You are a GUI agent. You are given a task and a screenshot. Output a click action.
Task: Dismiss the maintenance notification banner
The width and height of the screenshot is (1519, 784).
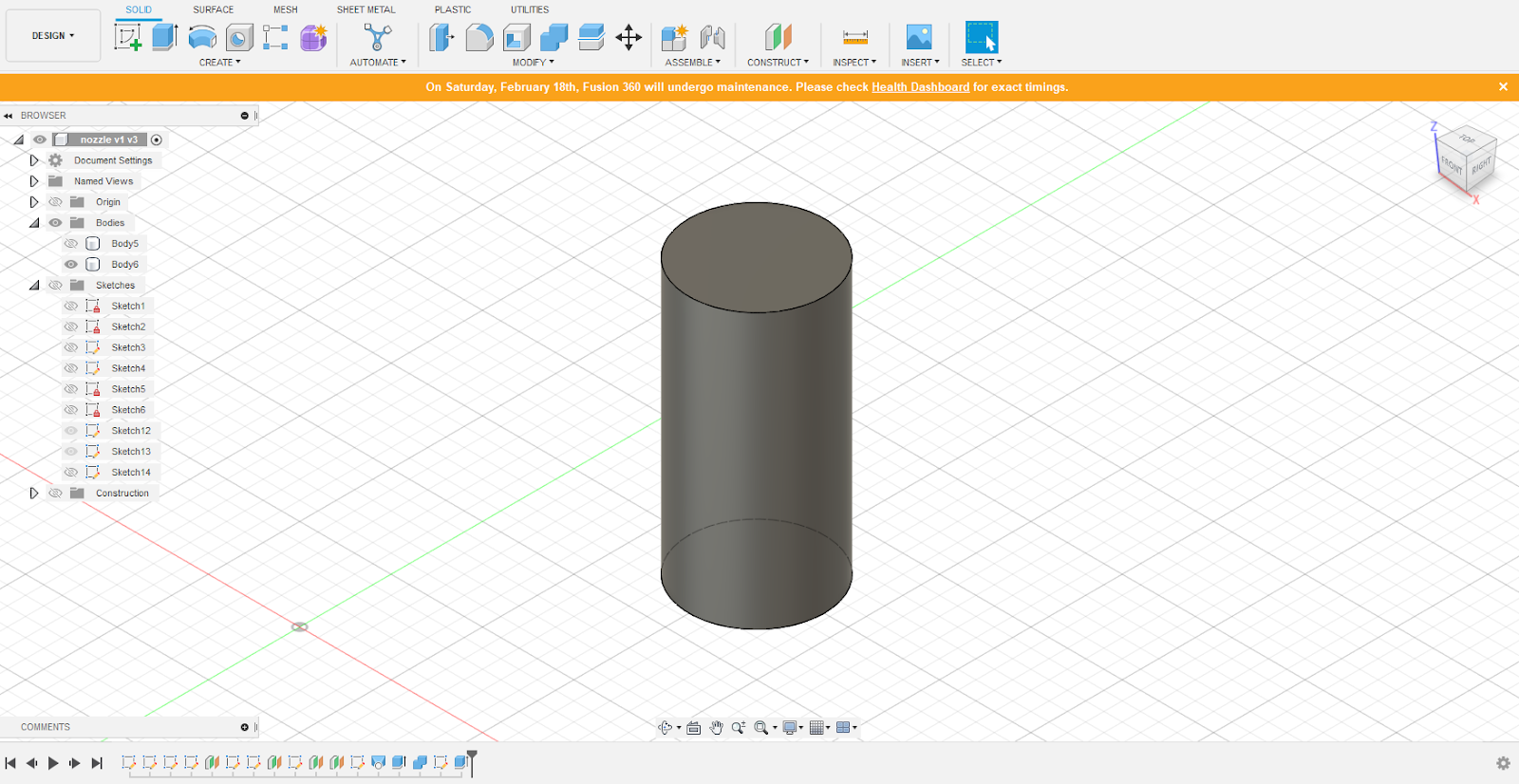tap(1503, 86)
